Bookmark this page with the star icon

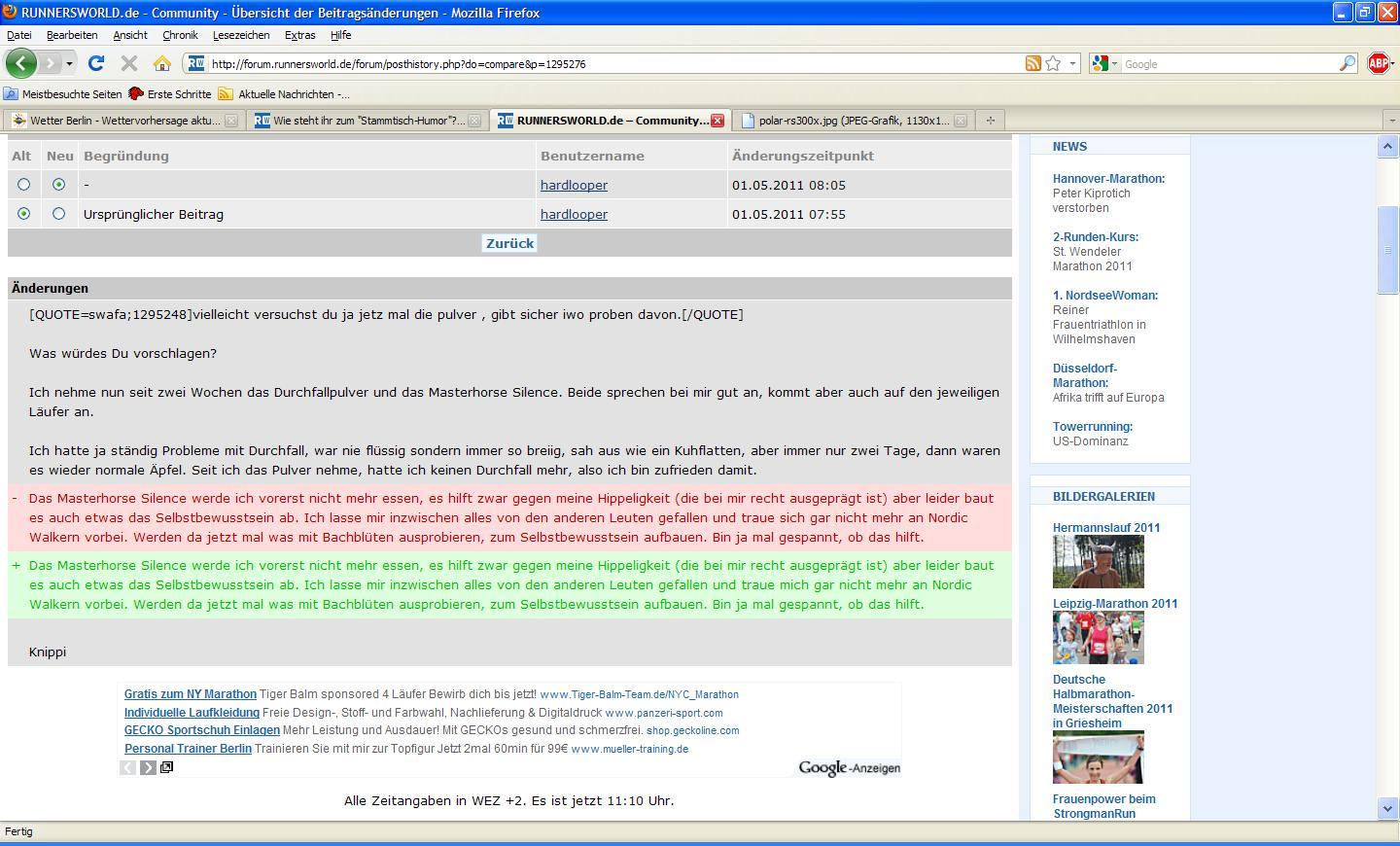1053,63
